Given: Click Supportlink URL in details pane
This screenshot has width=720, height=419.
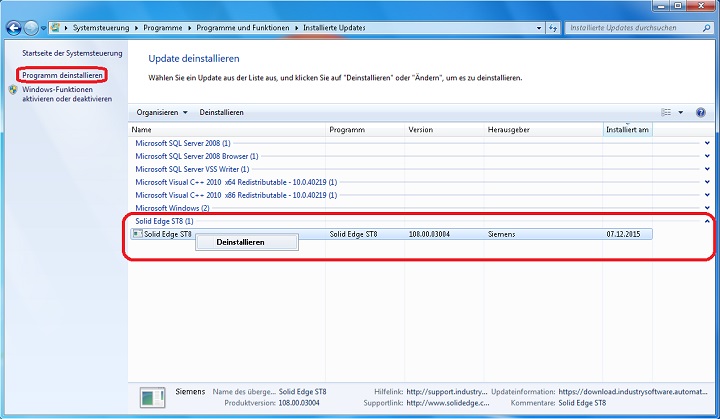Looking at the screenshot, I should pos(448,403).
